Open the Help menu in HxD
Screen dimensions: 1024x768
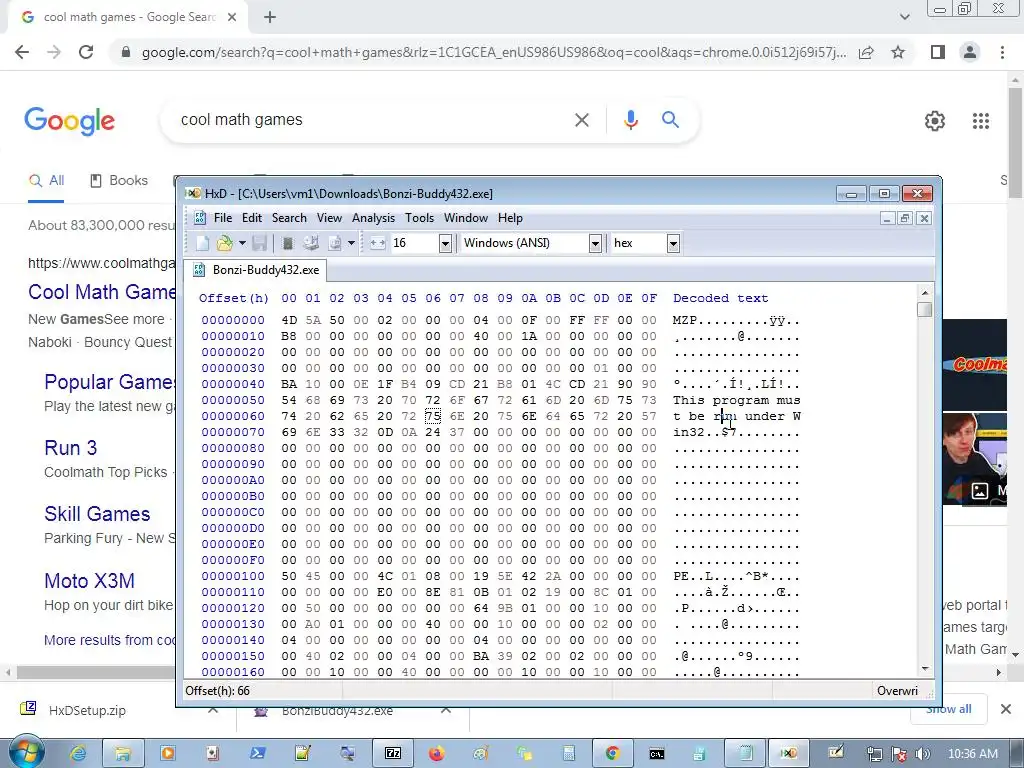pyautogui.click(x=510, y=217)
